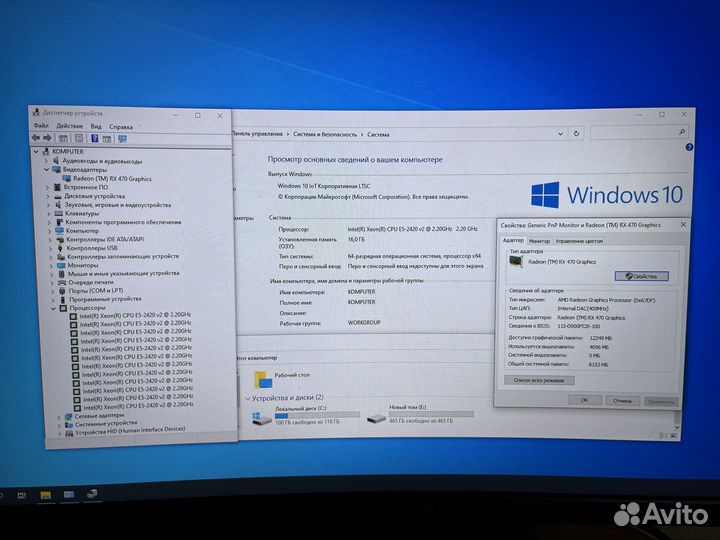Open Действие menu in Device Manager
Screen dimensions: 720x540
point(69,126)
